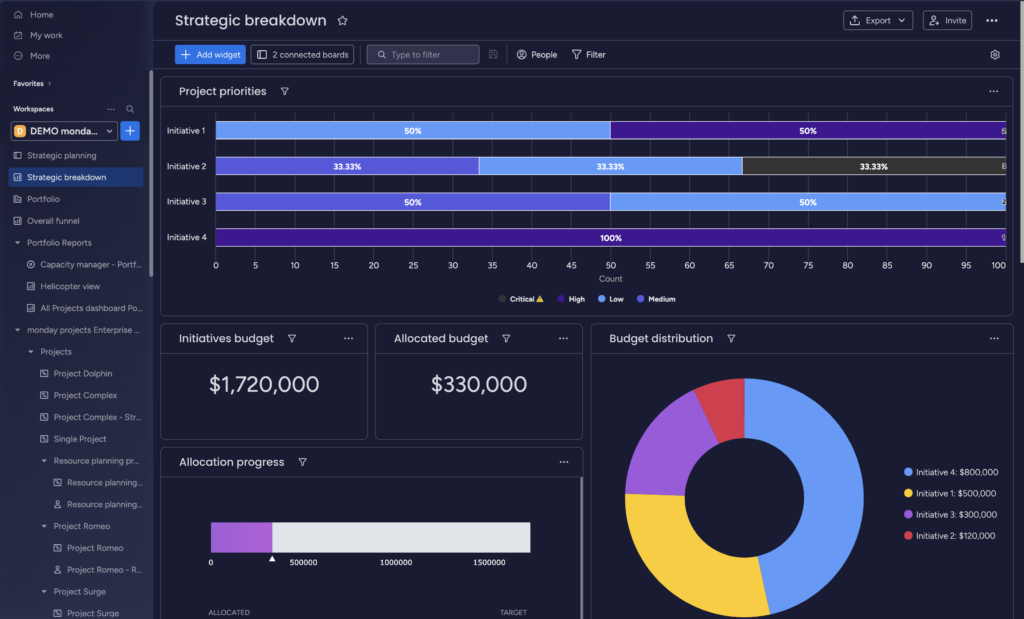Image resolution: width=1024 pixels, height=619 pixels.
Task: Star the Strategic breakdown dashboard
Action: point(342,19)
